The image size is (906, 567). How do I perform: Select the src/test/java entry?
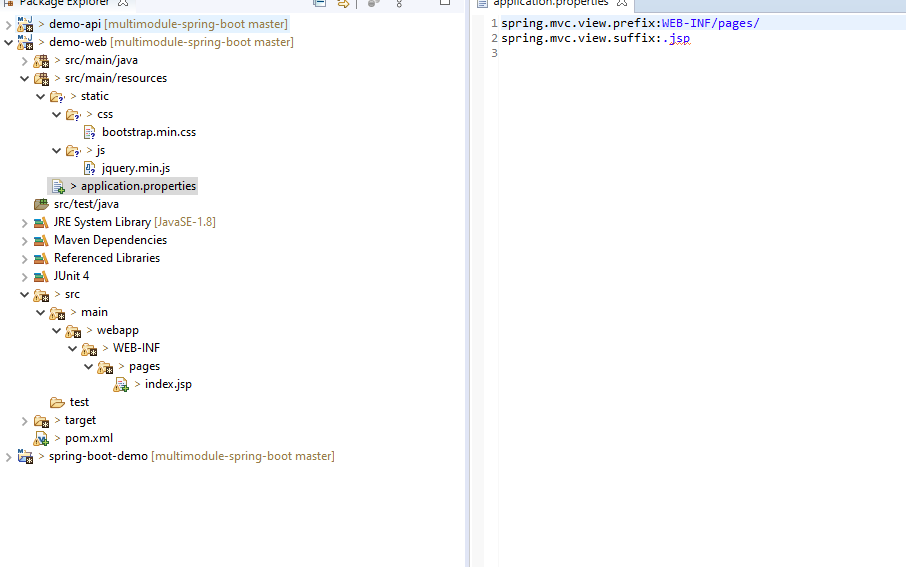[x=86, y=204]
